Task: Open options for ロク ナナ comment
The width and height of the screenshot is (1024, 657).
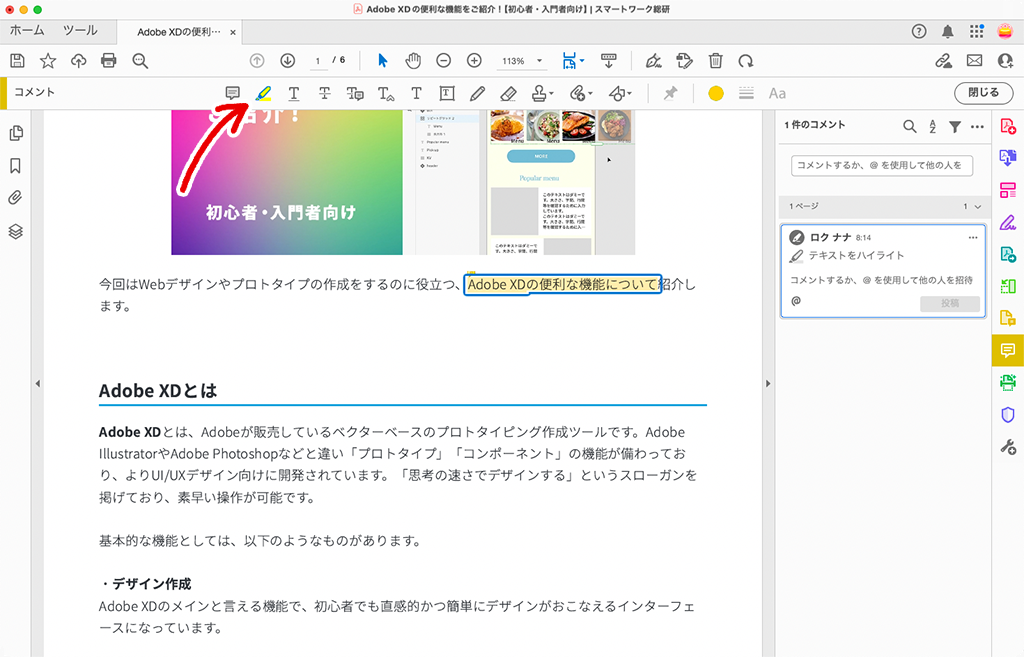Action: [x=973, y=238]
